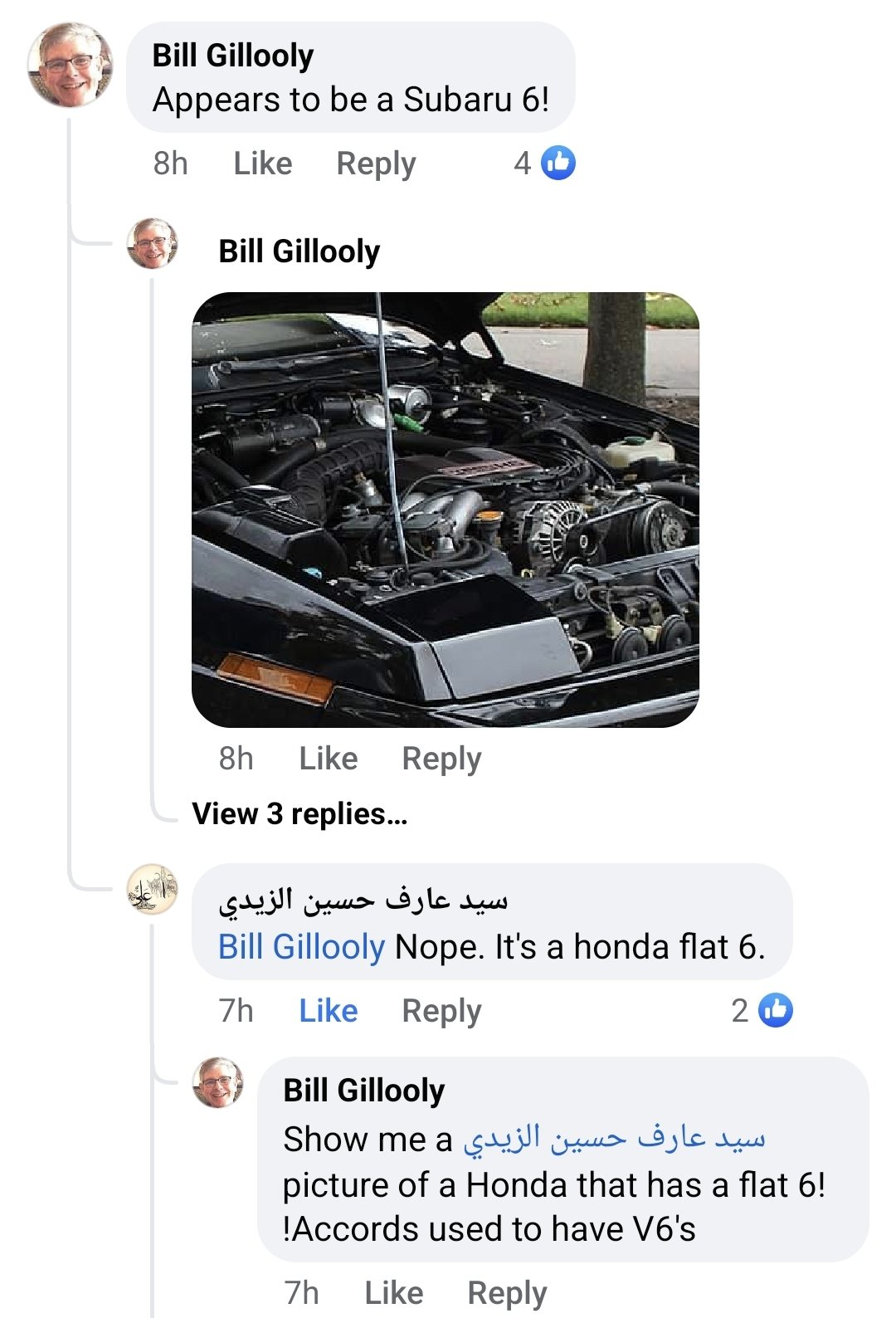
Task: Expand View 3 replies
Action: click(299, 814)
